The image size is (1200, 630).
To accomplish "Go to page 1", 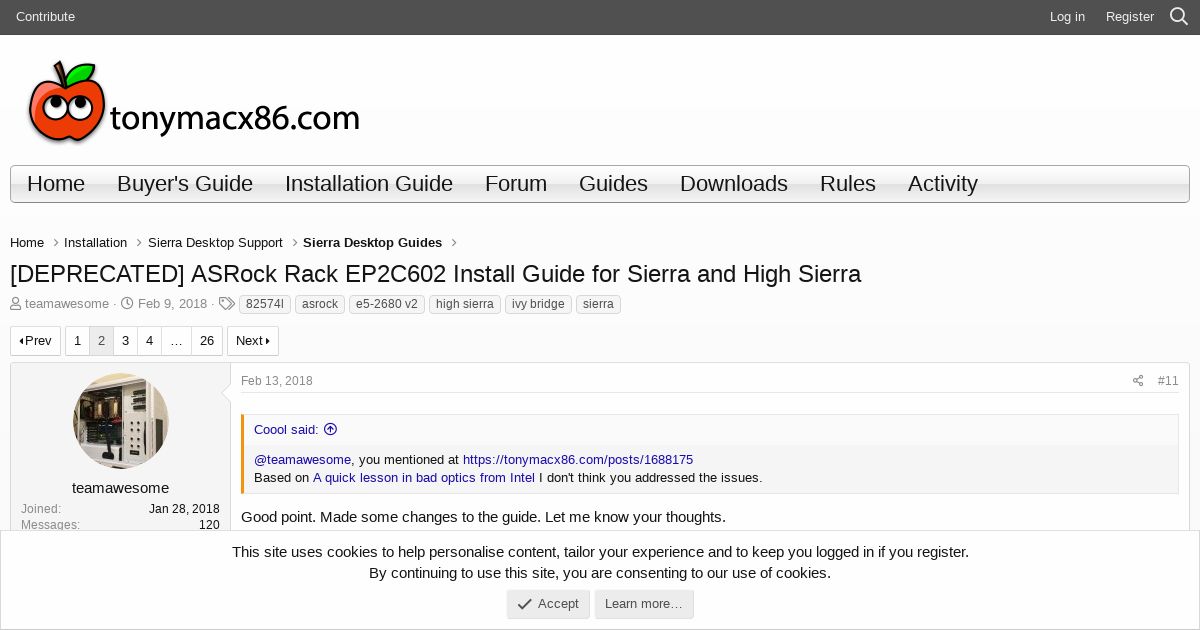I will (78, 341).
